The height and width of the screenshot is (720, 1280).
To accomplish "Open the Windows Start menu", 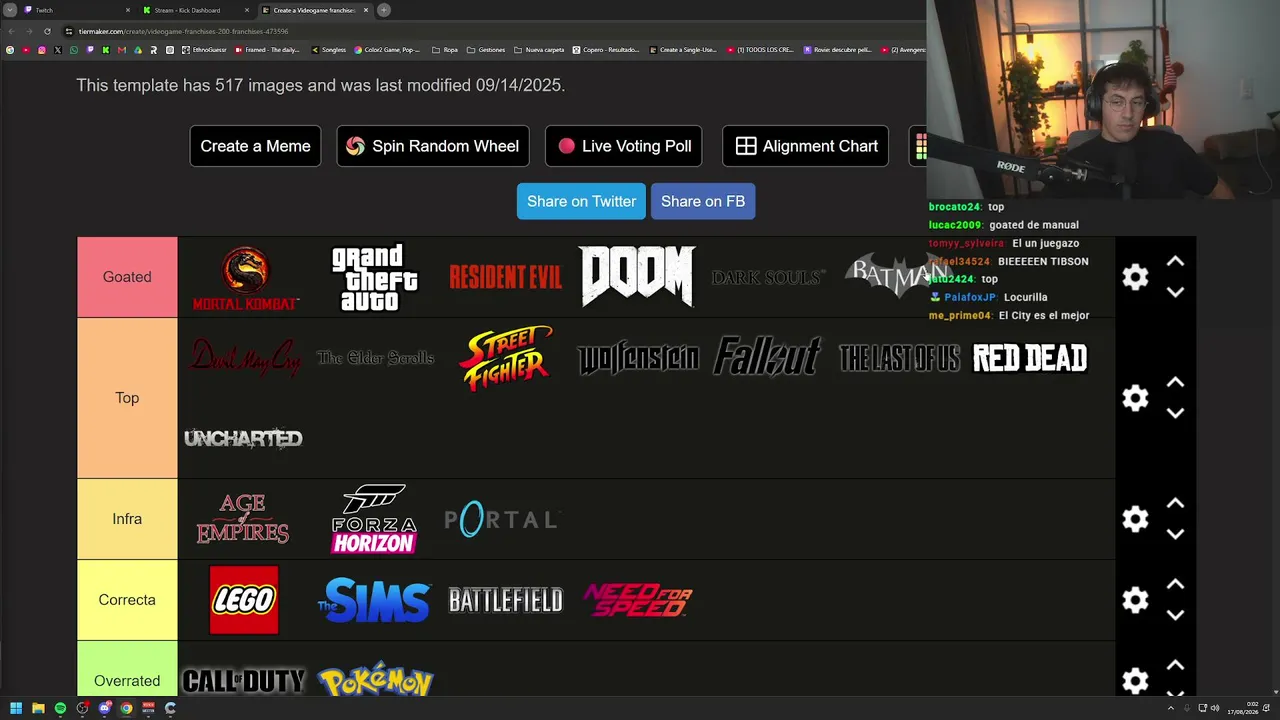I will (16, 708).
